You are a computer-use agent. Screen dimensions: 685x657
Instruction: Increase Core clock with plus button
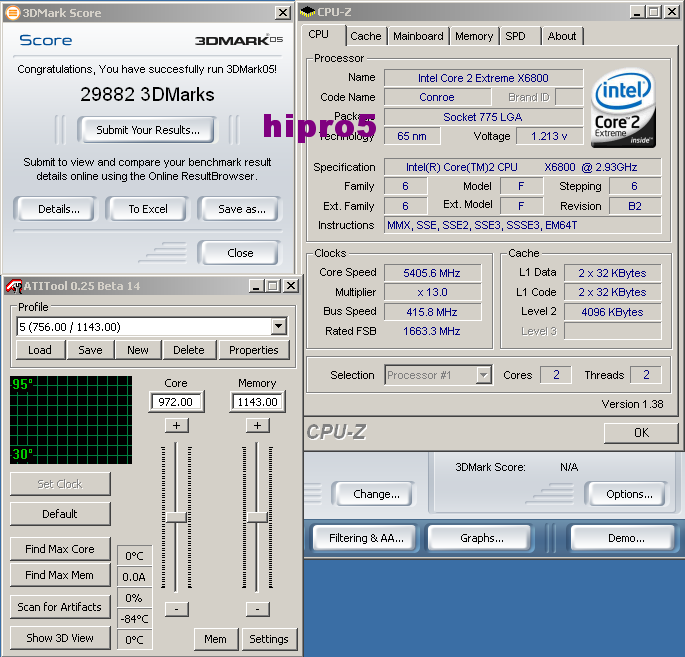176,425
